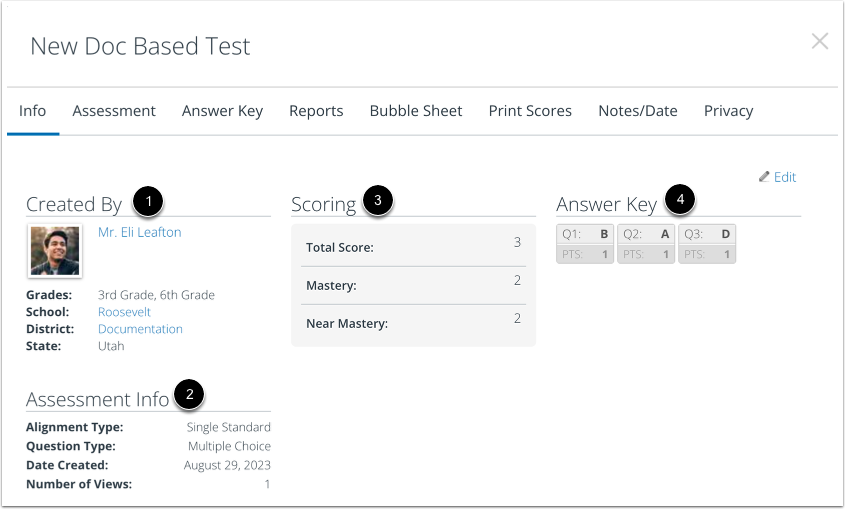Open the Roosevelt school link
The image size is (845, 509).
[x=124, y=312]
